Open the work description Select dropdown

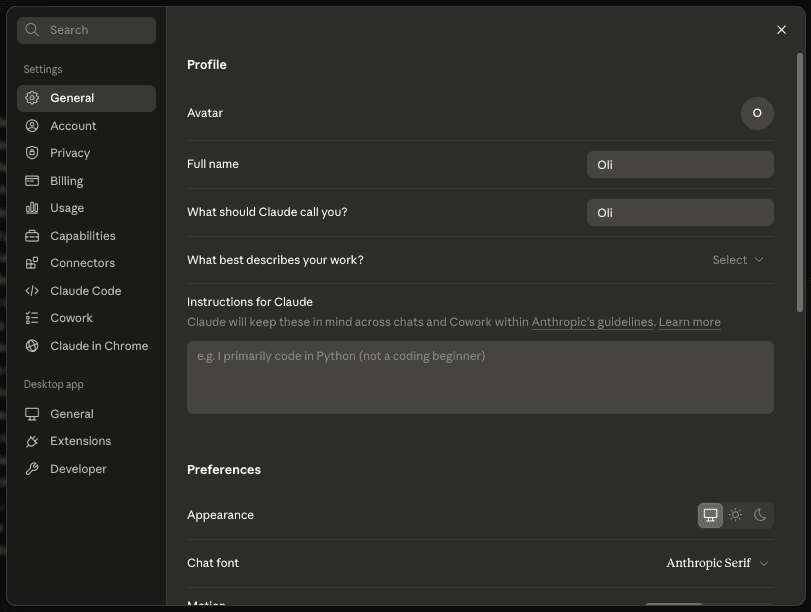pos(738,260)
